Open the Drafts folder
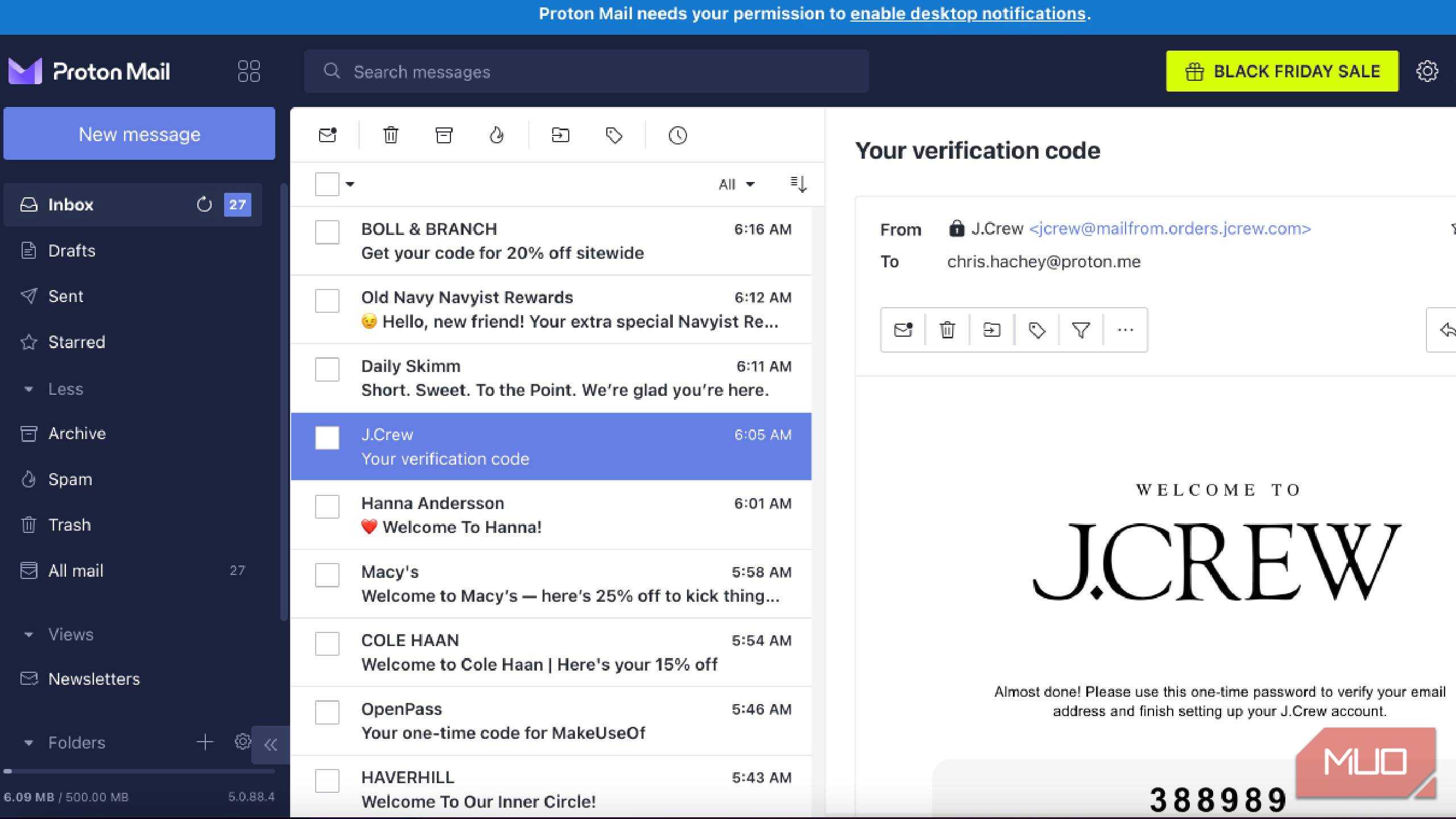Viewport: 1456px width, 819px height. click(133, 251)
